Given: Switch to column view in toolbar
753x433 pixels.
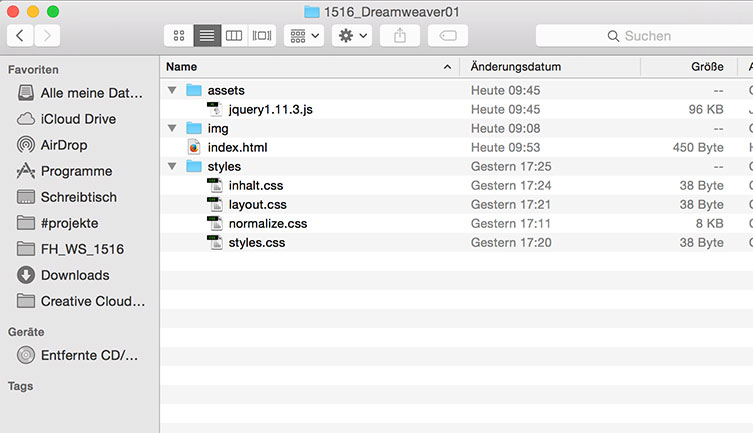Looking at the screenshot, I should point(234,35).
